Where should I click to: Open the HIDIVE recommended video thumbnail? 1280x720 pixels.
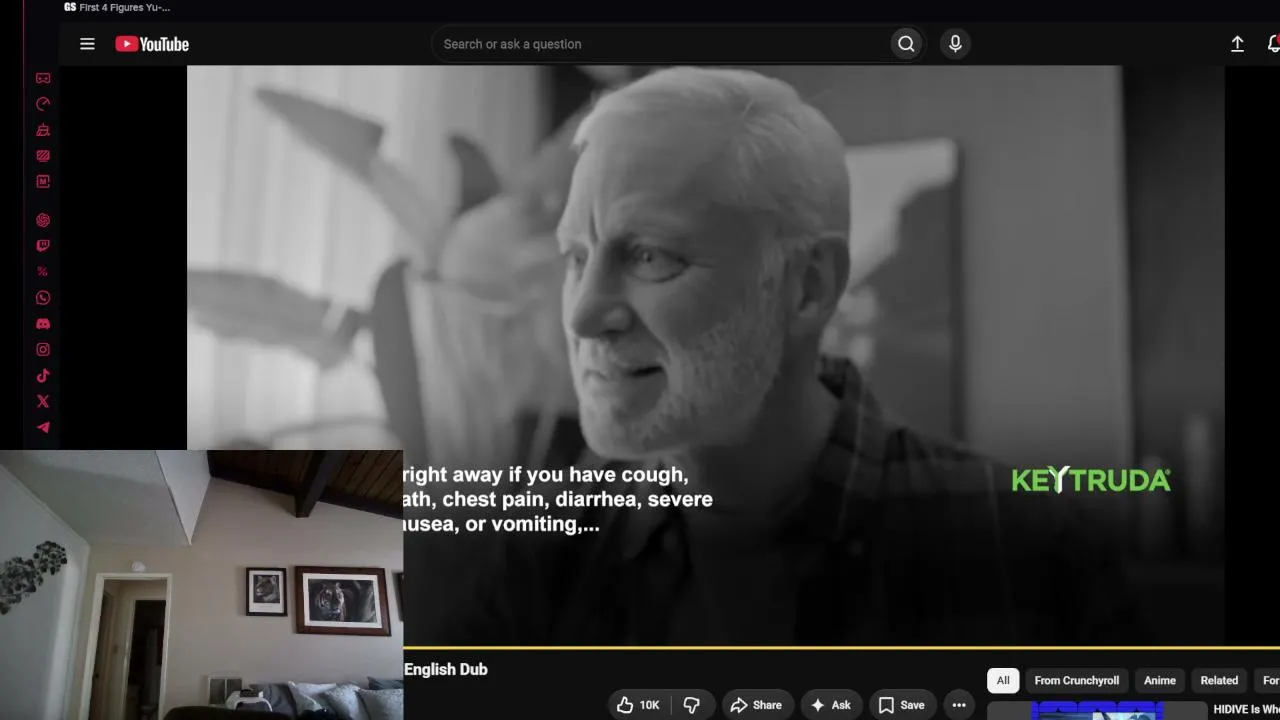click(x=1096, y=711)
